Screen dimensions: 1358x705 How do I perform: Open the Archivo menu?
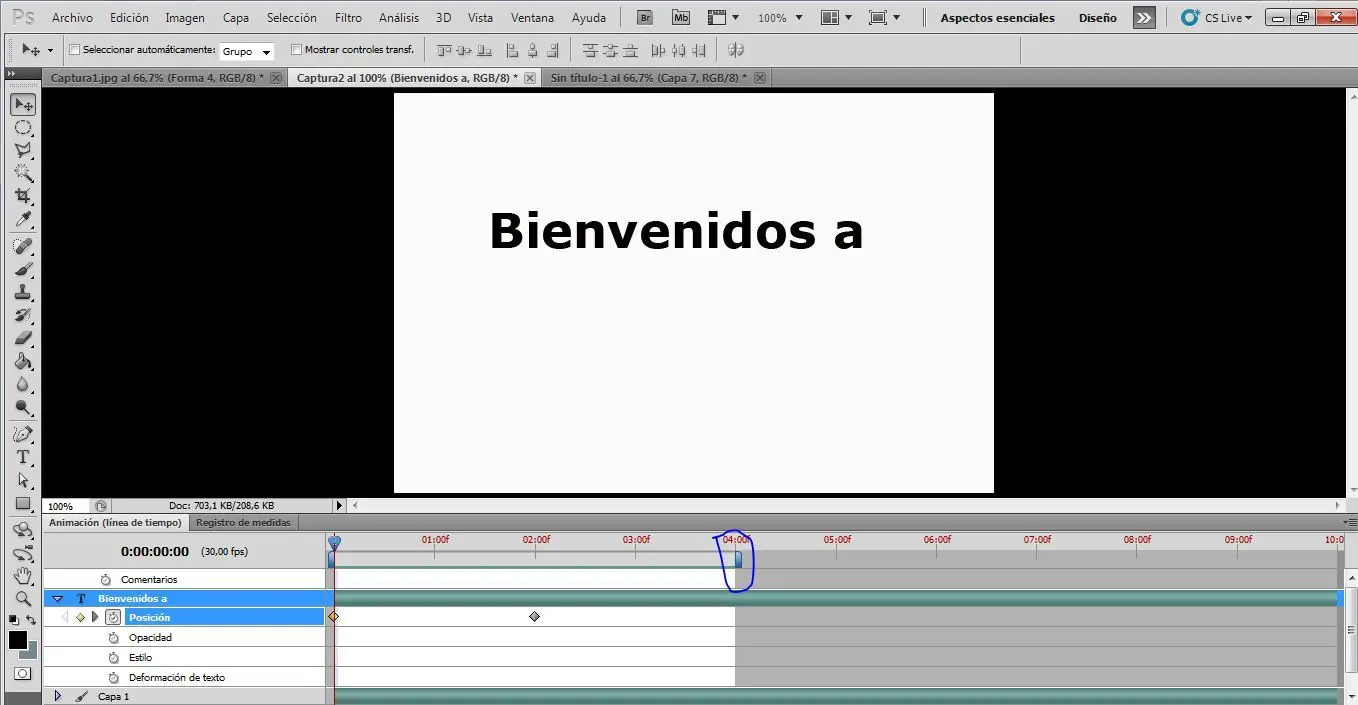click(x=72, y=18)
